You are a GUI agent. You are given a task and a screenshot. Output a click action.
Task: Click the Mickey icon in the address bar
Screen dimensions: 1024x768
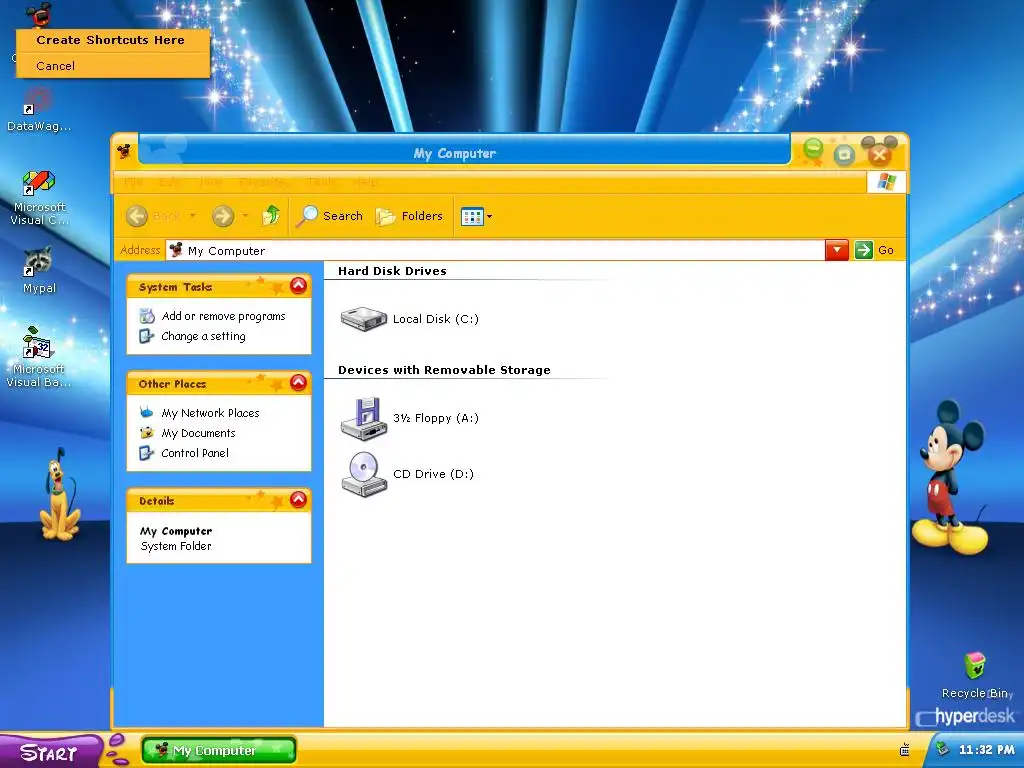[x=176, y=250]
